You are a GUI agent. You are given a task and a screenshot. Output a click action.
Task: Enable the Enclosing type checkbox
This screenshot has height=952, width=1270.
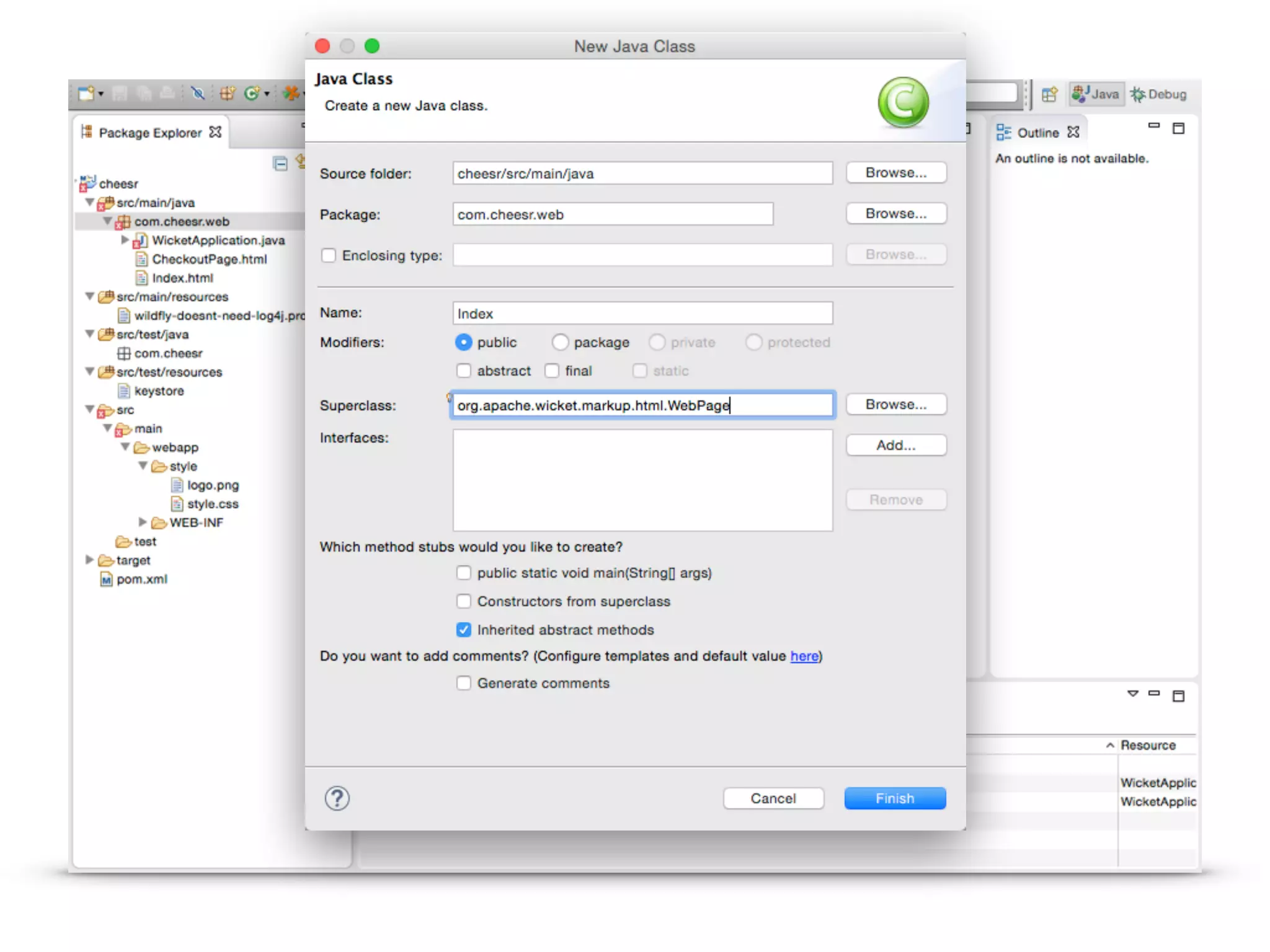point(329,255)
